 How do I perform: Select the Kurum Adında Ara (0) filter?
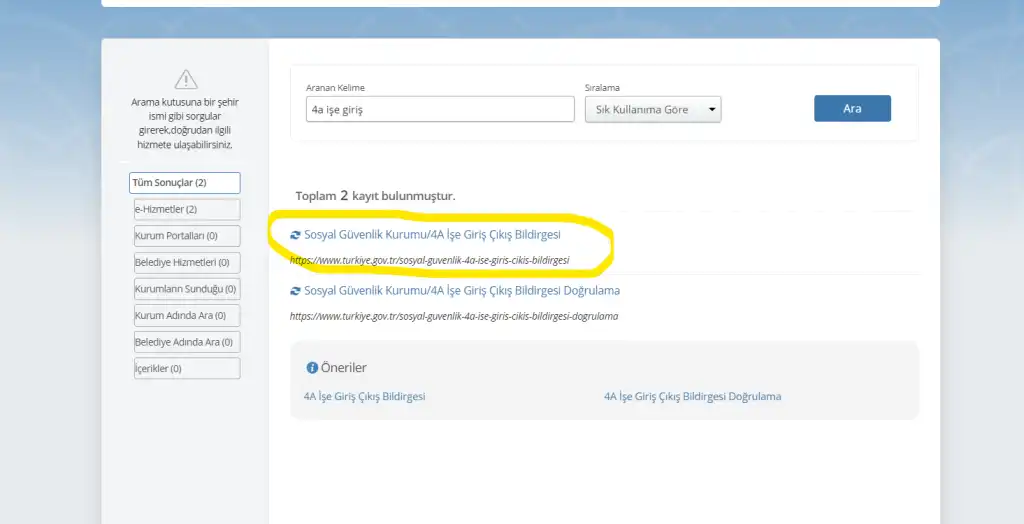coord(187,316)
